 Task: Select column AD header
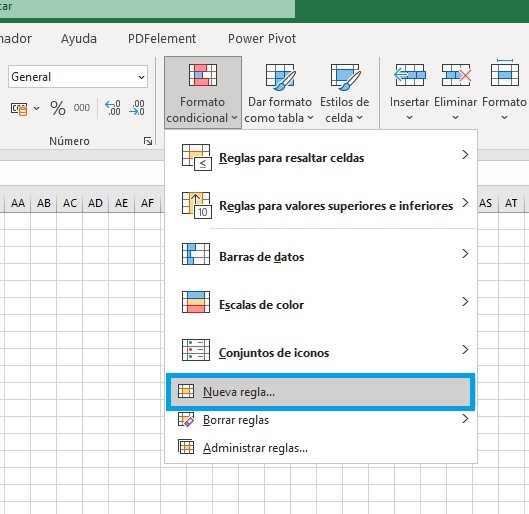[95, 203]
